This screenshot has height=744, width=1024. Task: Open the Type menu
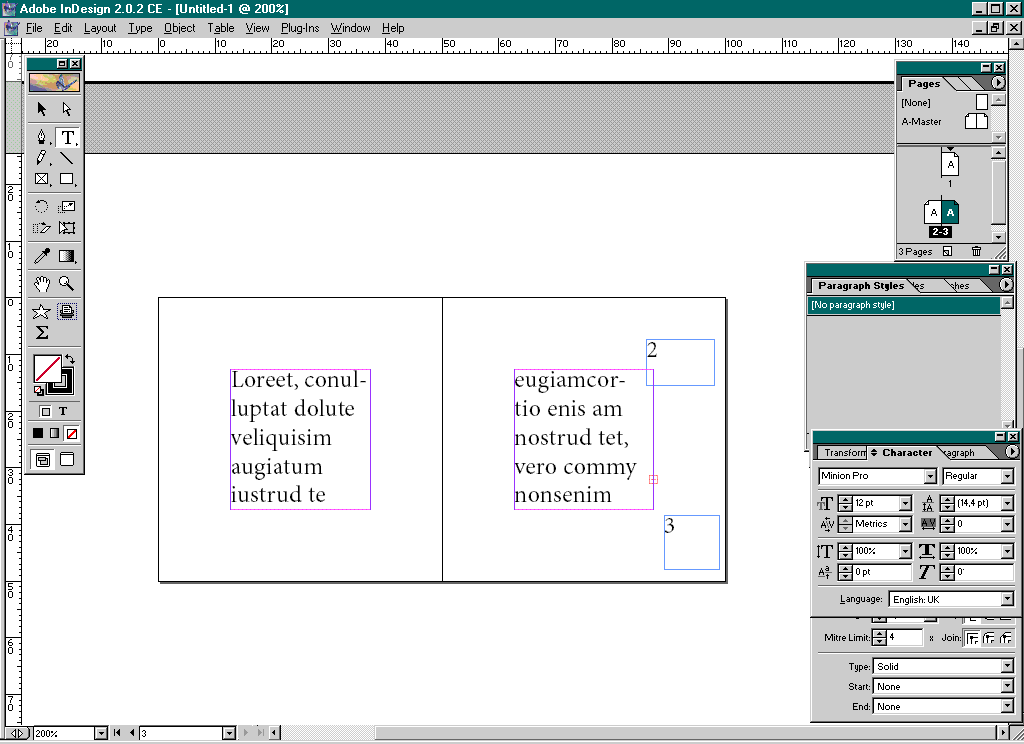[140, 28]
